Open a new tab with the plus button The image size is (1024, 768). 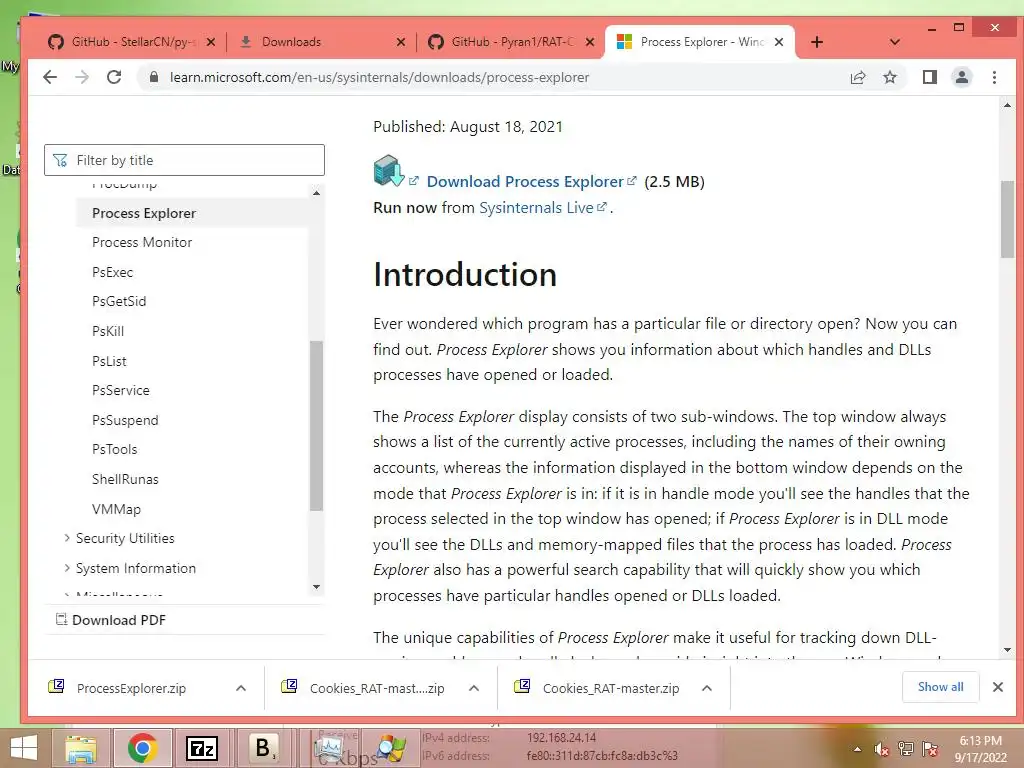pyautogui.click(x=816, y=42)
